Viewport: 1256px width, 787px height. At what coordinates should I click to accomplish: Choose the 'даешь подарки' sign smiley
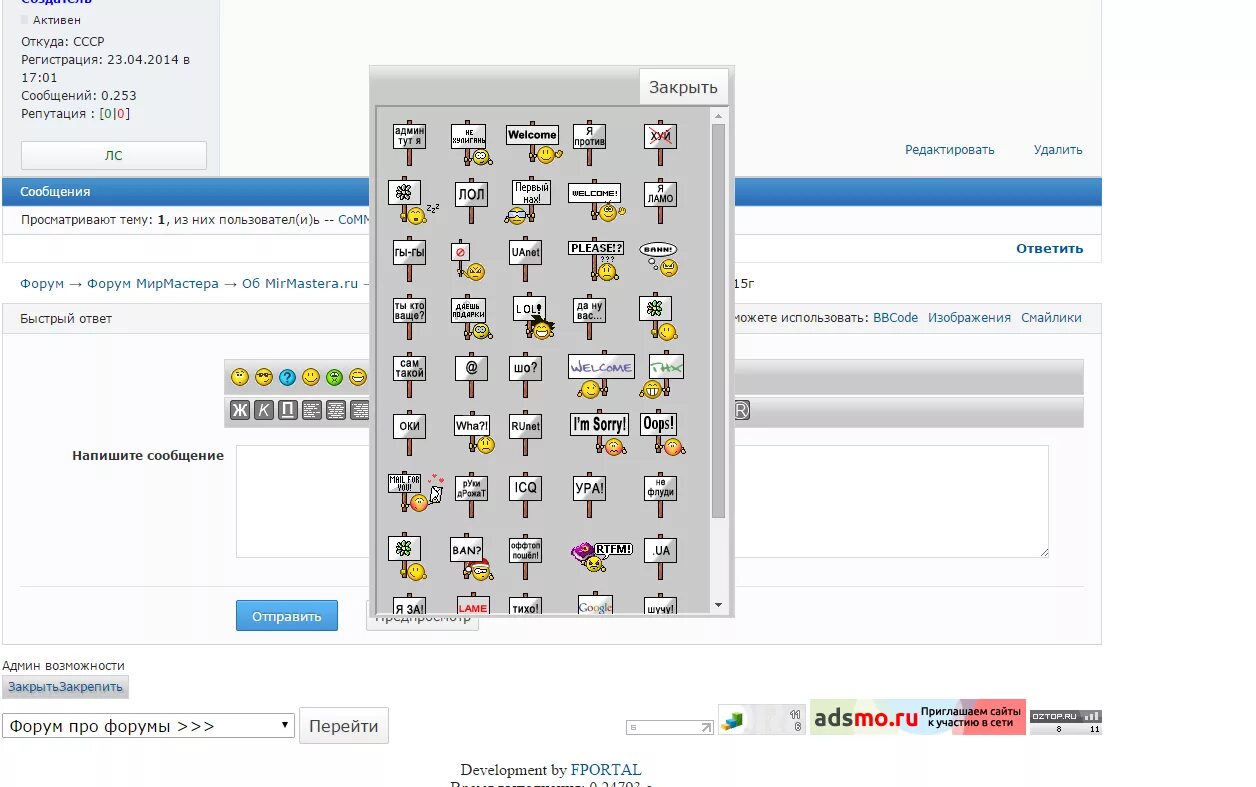point(471,318)
